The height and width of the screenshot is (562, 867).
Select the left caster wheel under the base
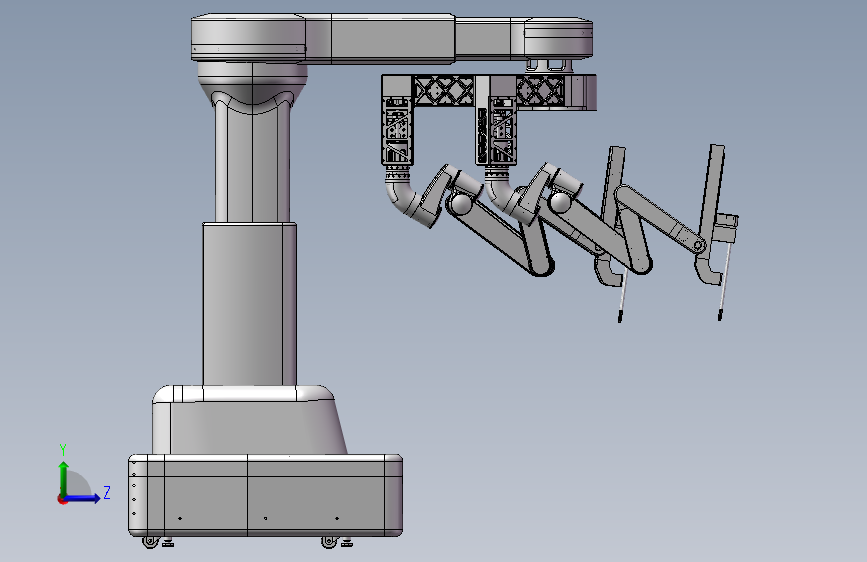click(150, 542)
